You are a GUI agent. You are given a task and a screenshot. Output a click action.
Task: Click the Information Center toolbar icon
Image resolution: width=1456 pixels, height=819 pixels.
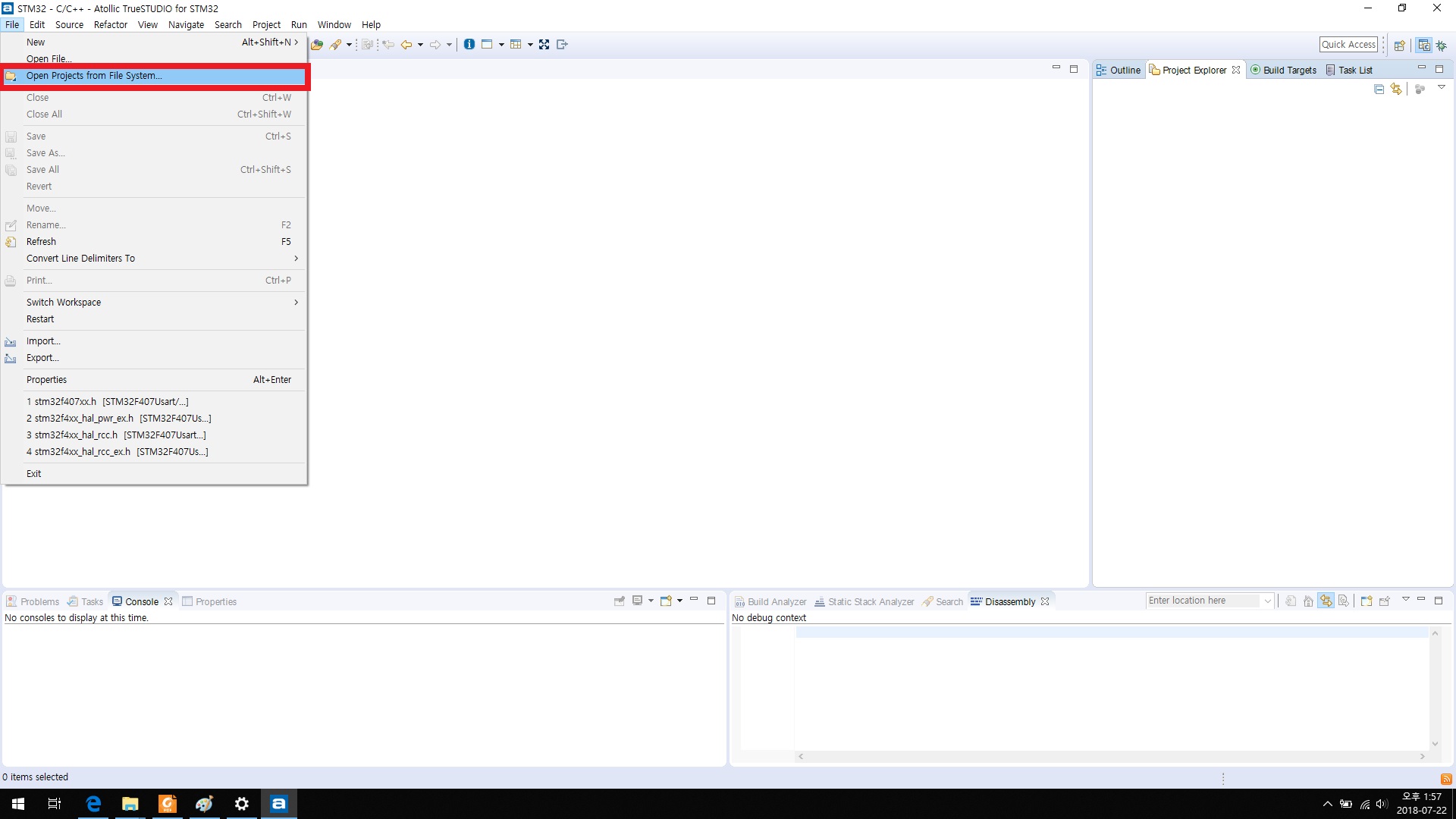point(469,45)
